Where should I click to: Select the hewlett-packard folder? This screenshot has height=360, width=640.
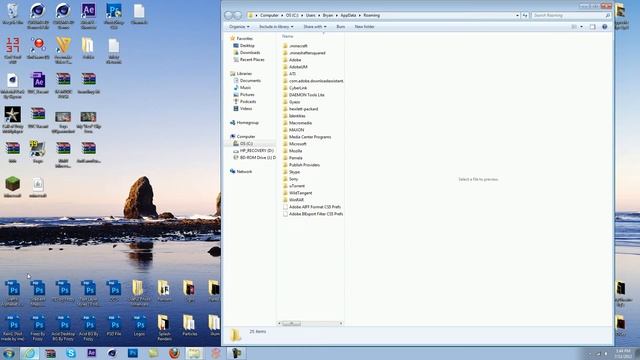click(303, 109)
